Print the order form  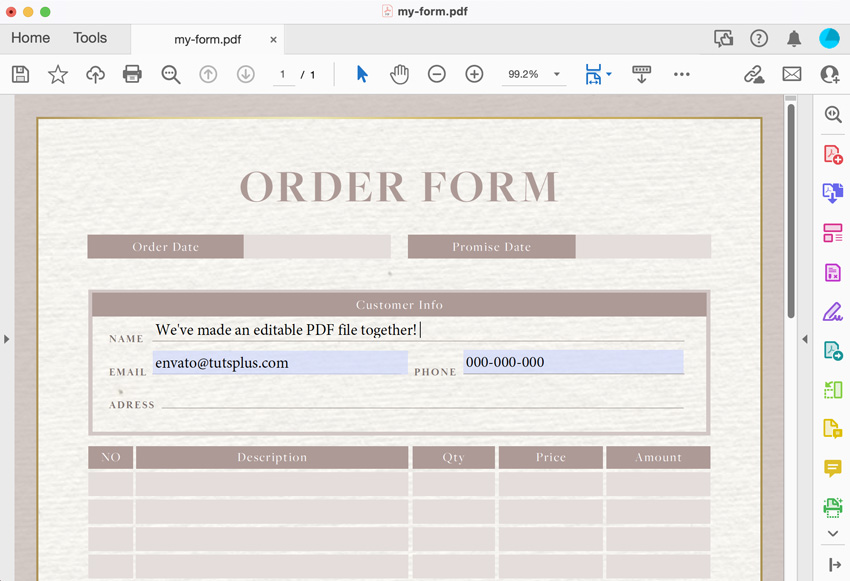point(132,73)
